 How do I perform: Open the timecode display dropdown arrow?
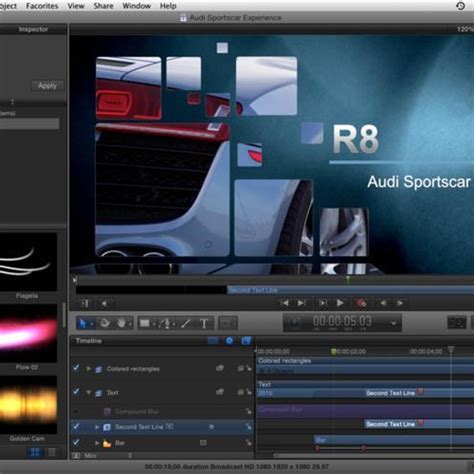click(x=394, y=323)
